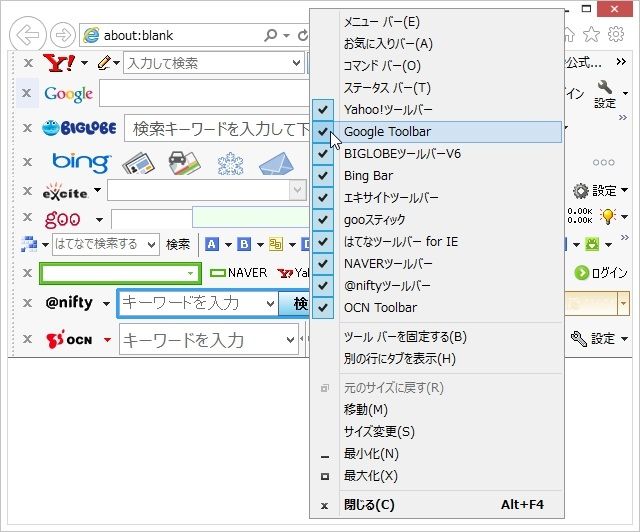This screenshot has width=640, height=532.
Task: Click the goo lightbulb icon
Action: tap(608, 216)
